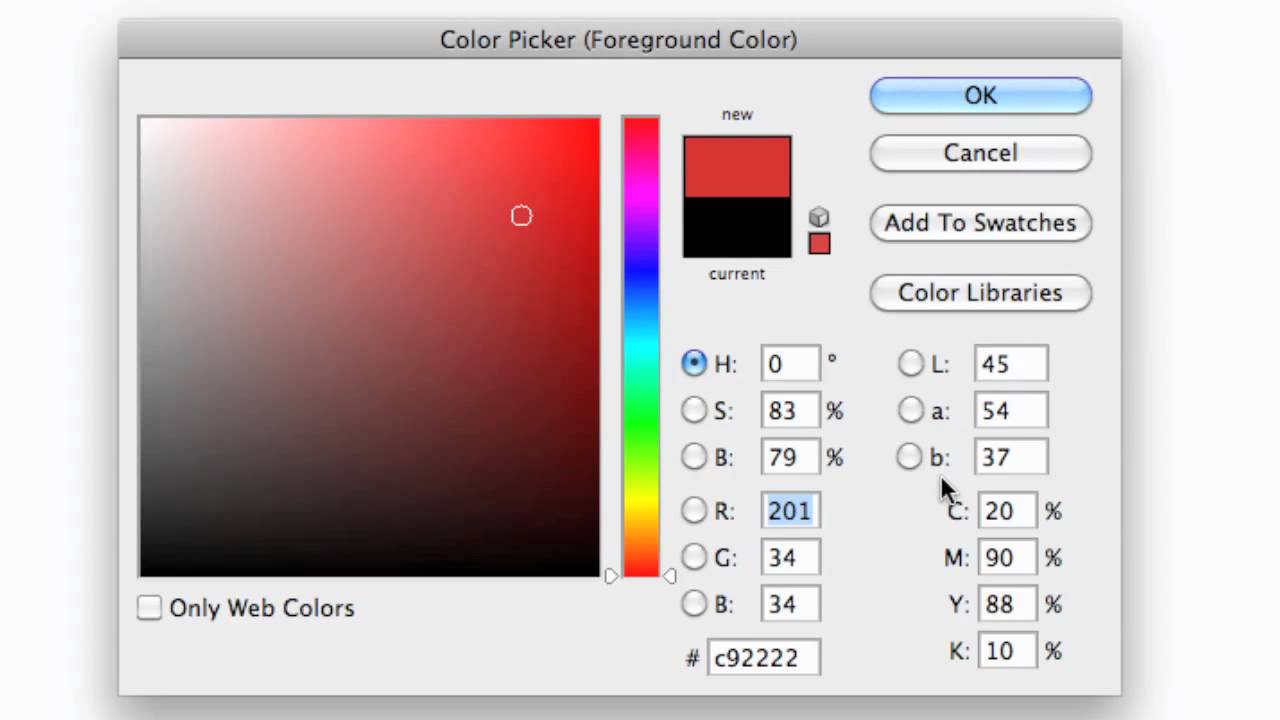1280x720 pixels.
Task: Select the H hue radio button
Action: (694, 363)
